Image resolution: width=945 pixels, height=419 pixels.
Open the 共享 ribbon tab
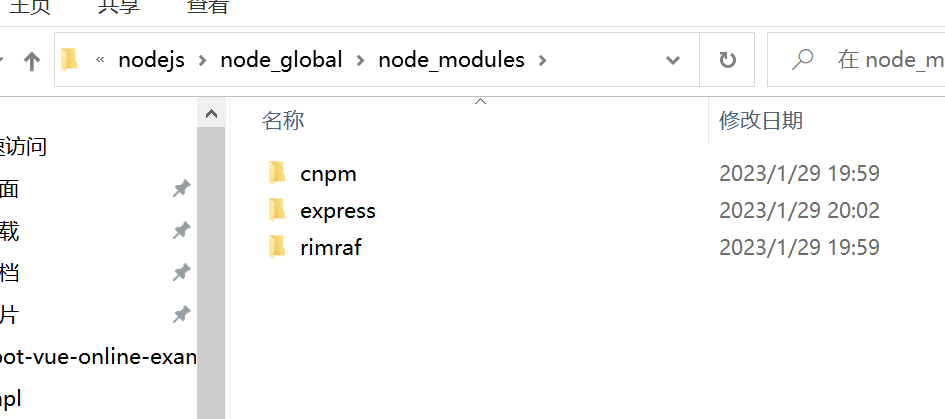[x=119, y=7]
